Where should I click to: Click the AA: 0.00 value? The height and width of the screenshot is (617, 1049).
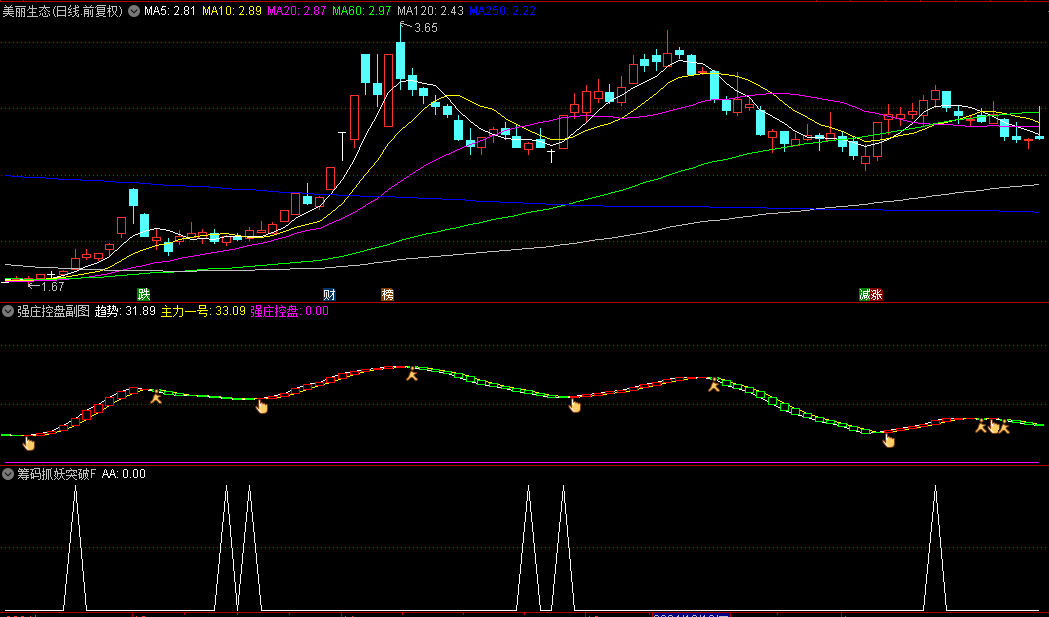click(x=124, y=474)
